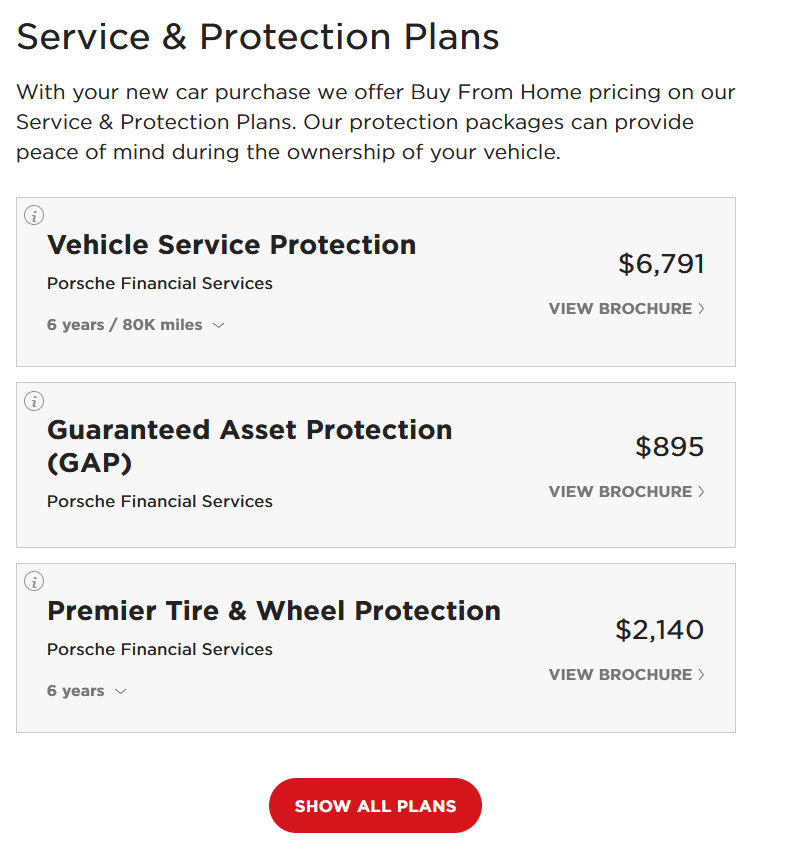Select the Vehicle Service Protection title
791x841 pixels.
[x=232, y=245]
